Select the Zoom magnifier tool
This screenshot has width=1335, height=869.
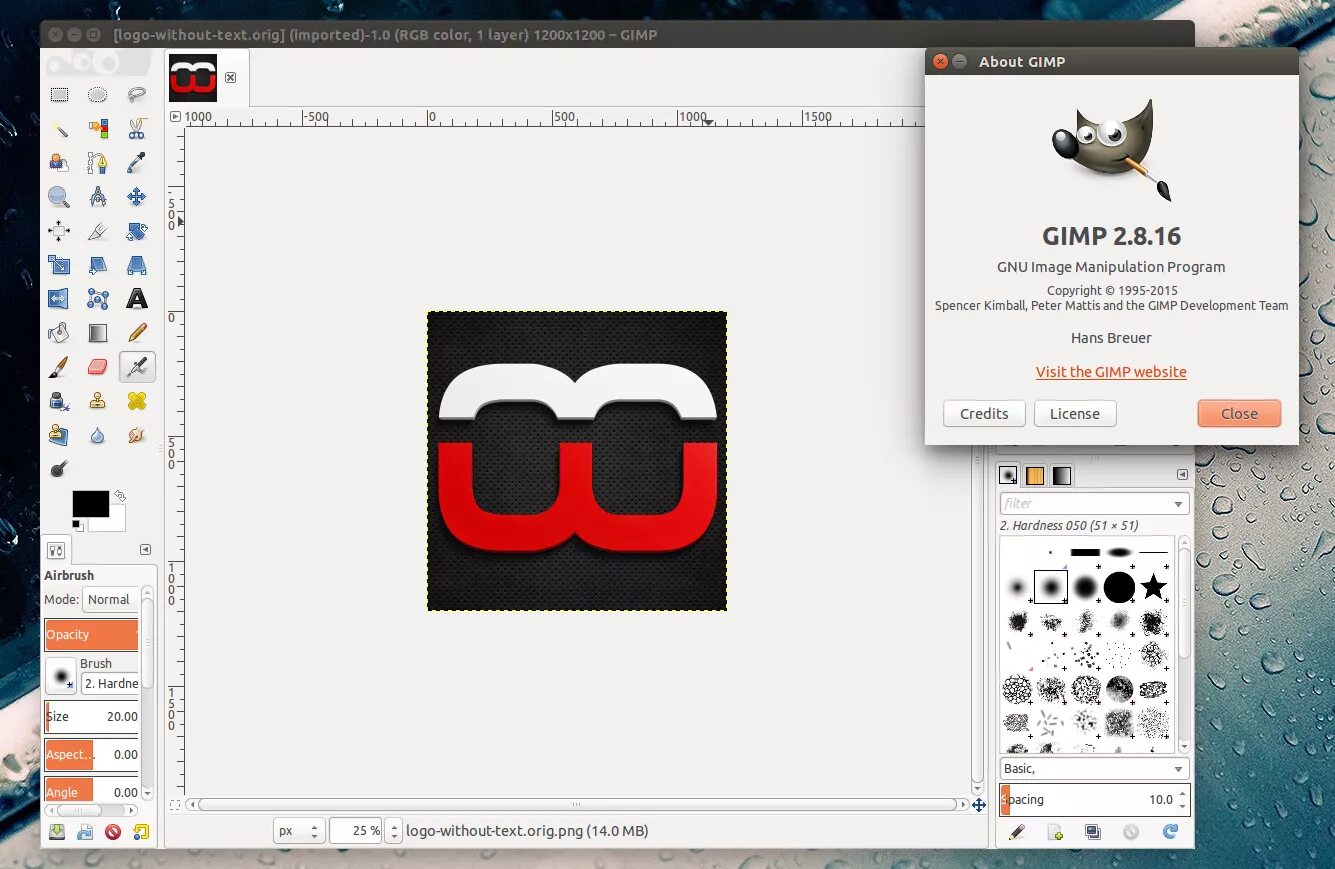(x=59, y=197)
